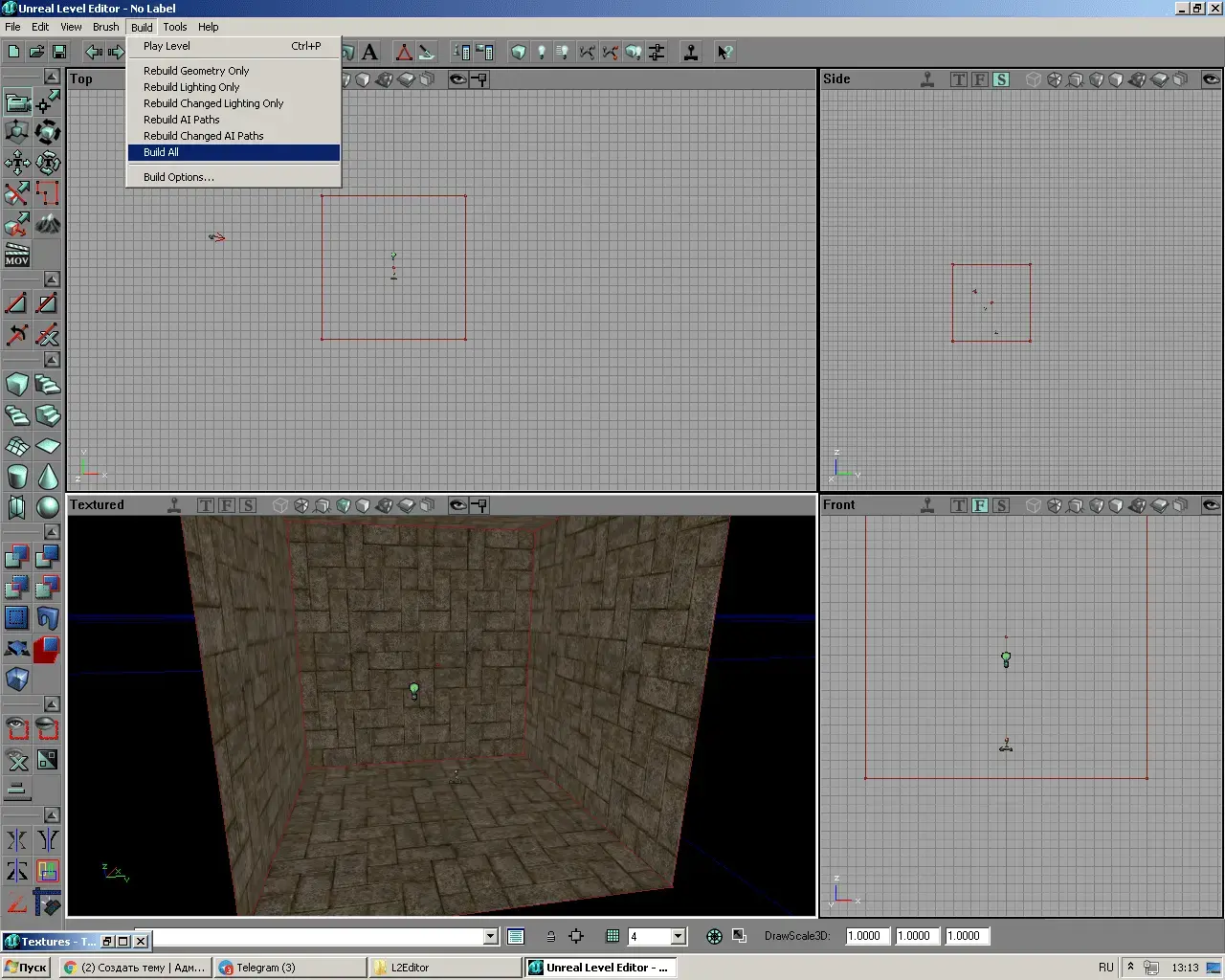Switch Textured viewport to Front with F button
Image resolution: width=1225 pixels, height=980 pixels.
coord(227,505)
